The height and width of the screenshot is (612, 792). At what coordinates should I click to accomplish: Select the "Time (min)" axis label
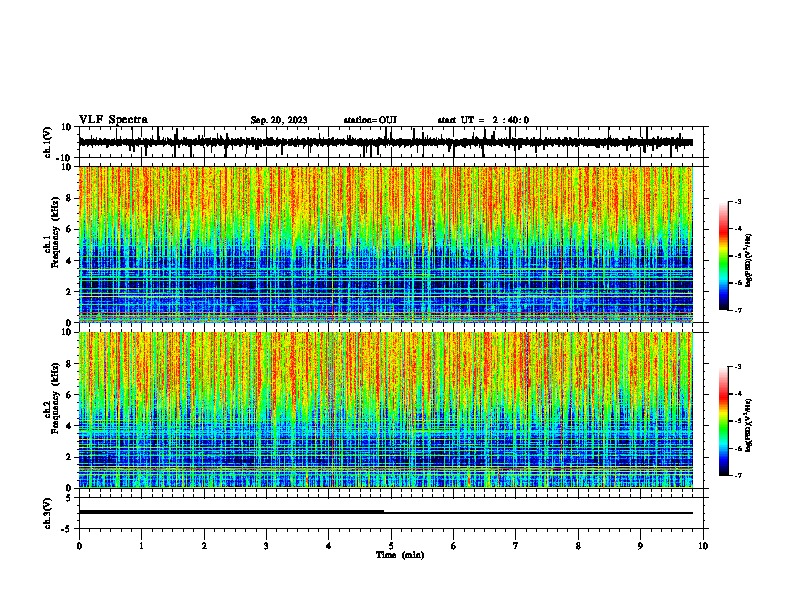(x=400, y=555)
